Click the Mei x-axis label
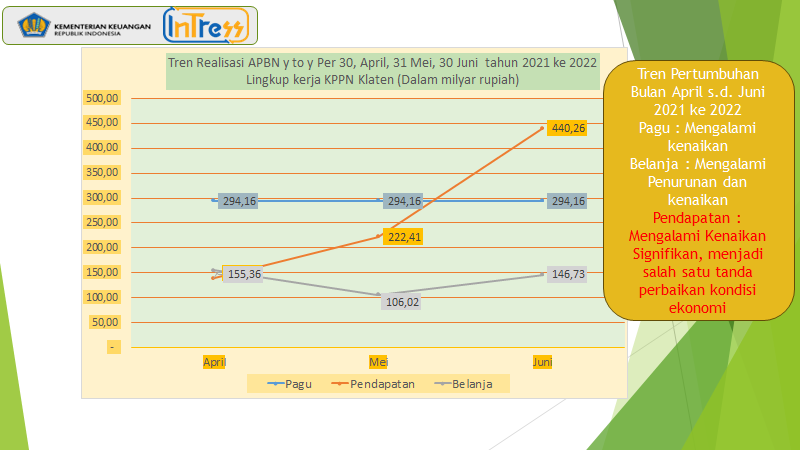Image resolution: width=800 pixels, height=450 pixels. point(378,361)
